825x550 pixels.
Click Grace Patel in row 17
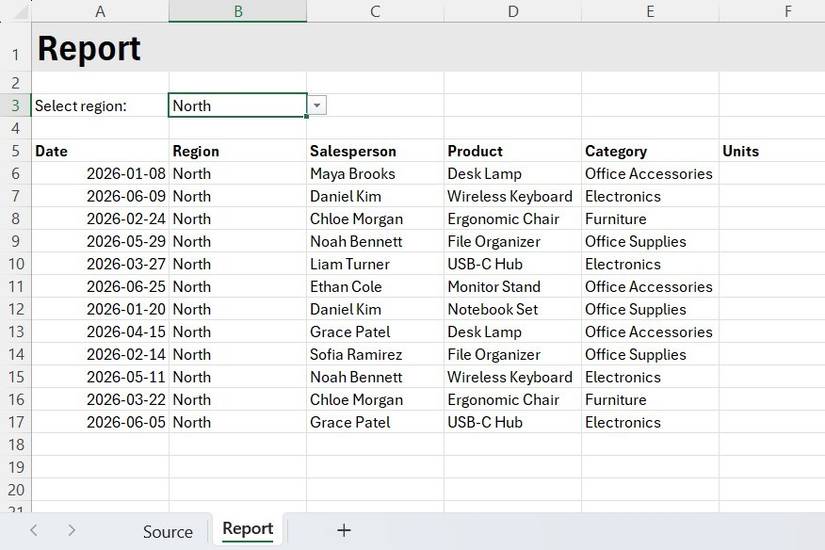click(x=375, y=423)
